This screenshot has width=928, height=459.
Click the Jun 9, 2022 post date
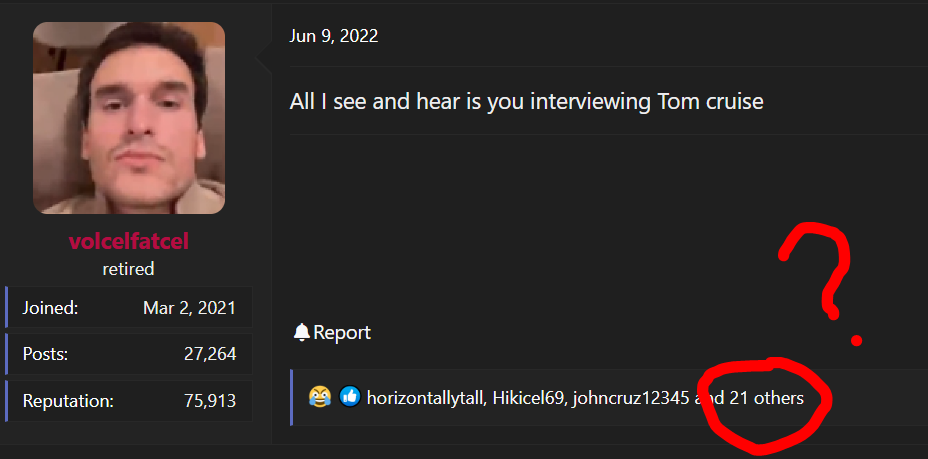pyautogui.click(x=334, y=36)
